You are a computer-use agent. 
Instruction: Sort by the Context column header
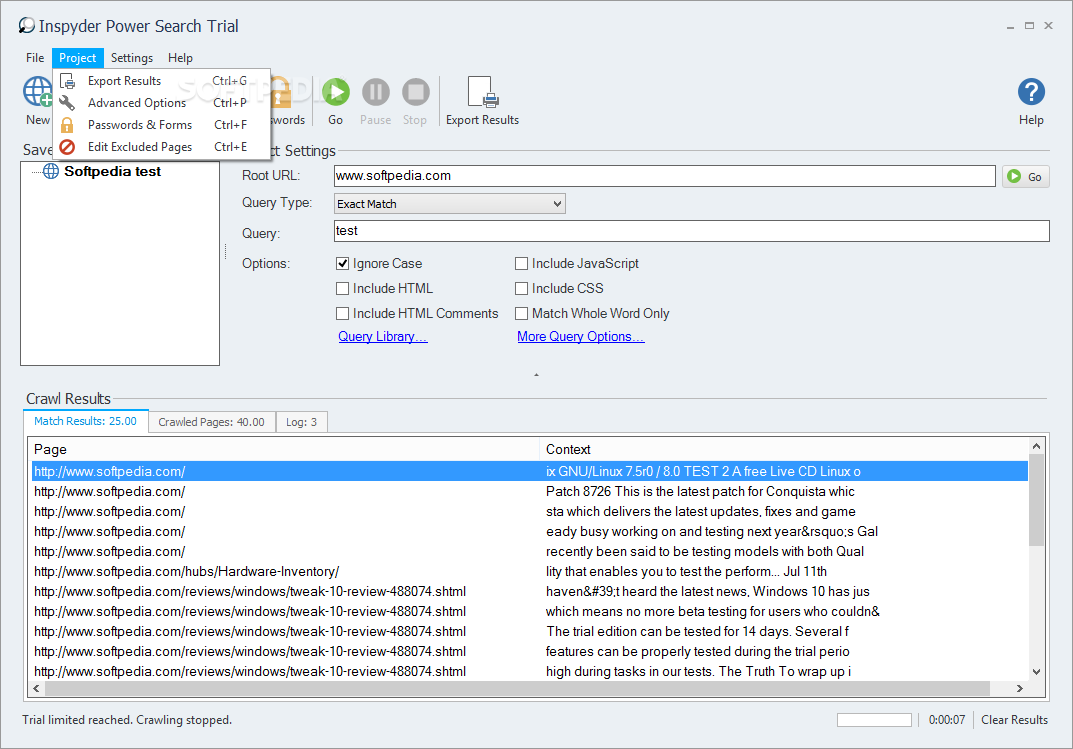[784, 449]
